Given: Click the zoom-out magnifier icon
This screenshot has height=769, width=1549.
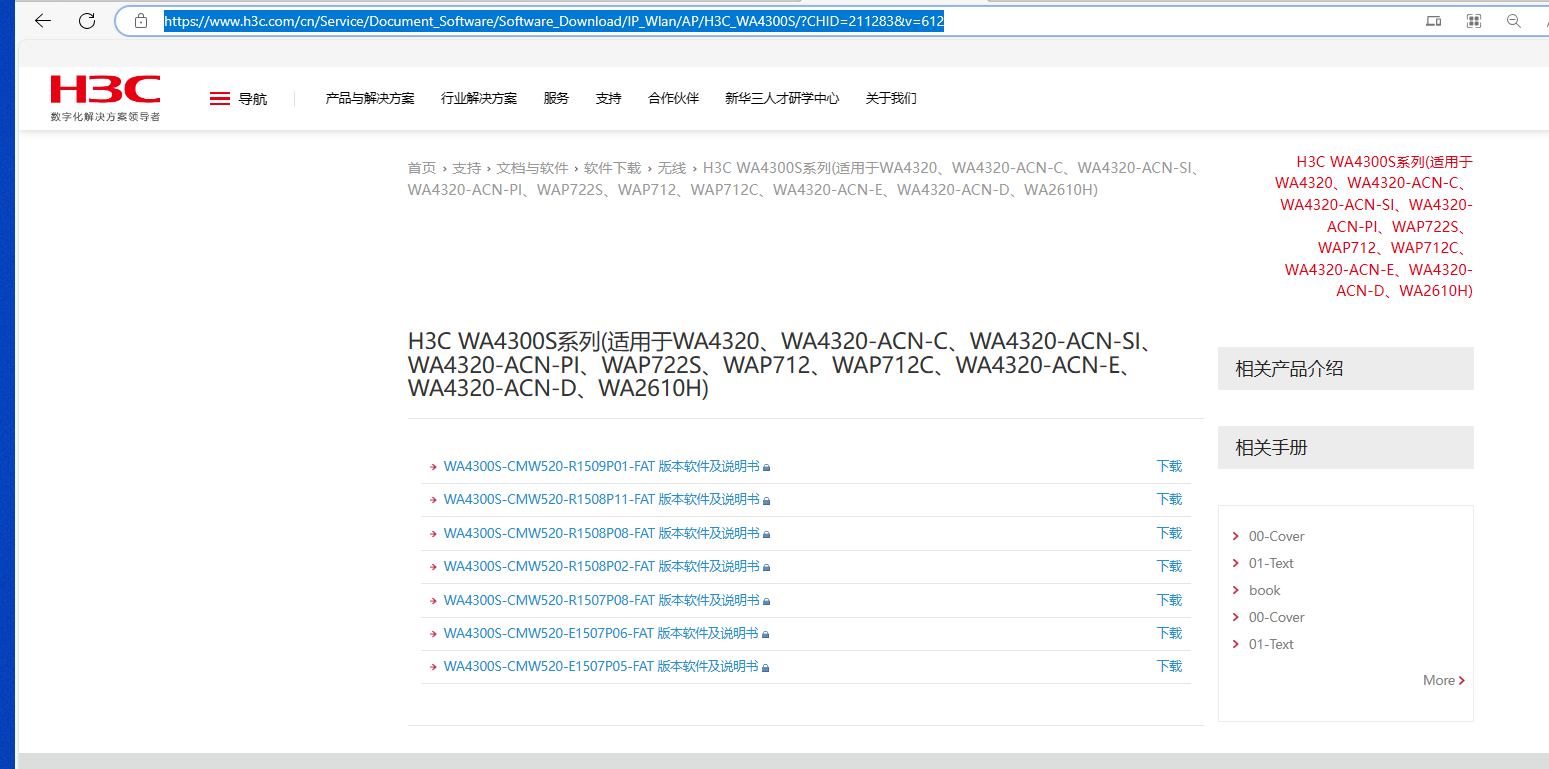Looking at the screenshot, I should pyautogui.click(x=1514, y=21).
